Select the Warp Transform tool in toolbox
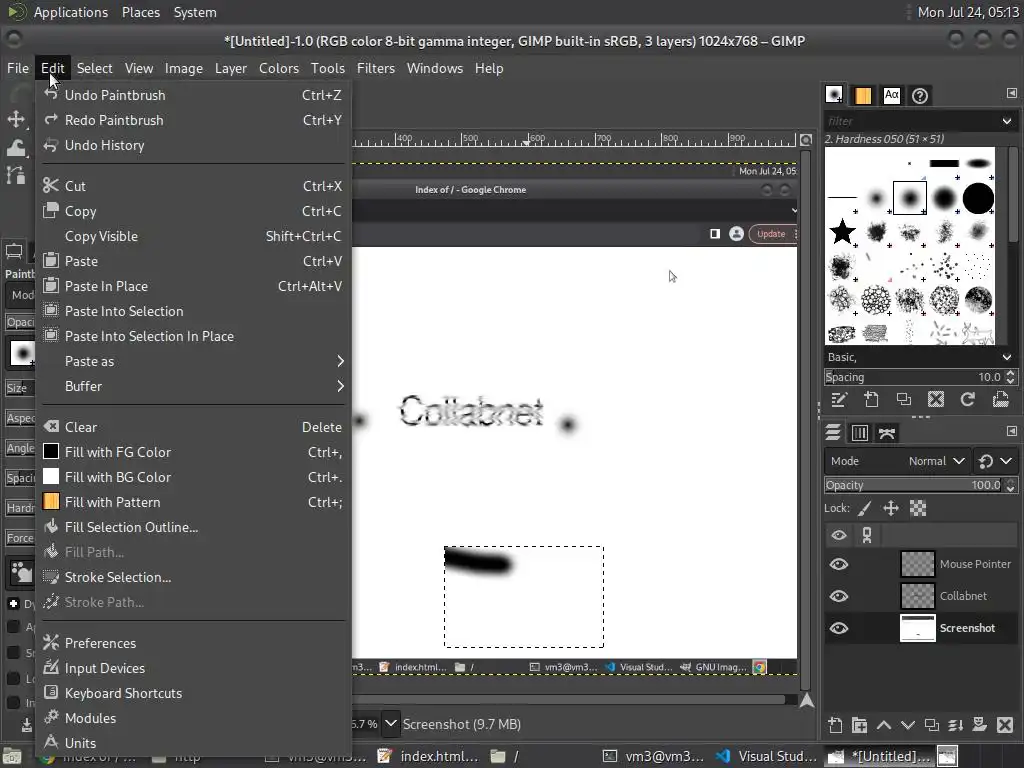 pos(16,148)
